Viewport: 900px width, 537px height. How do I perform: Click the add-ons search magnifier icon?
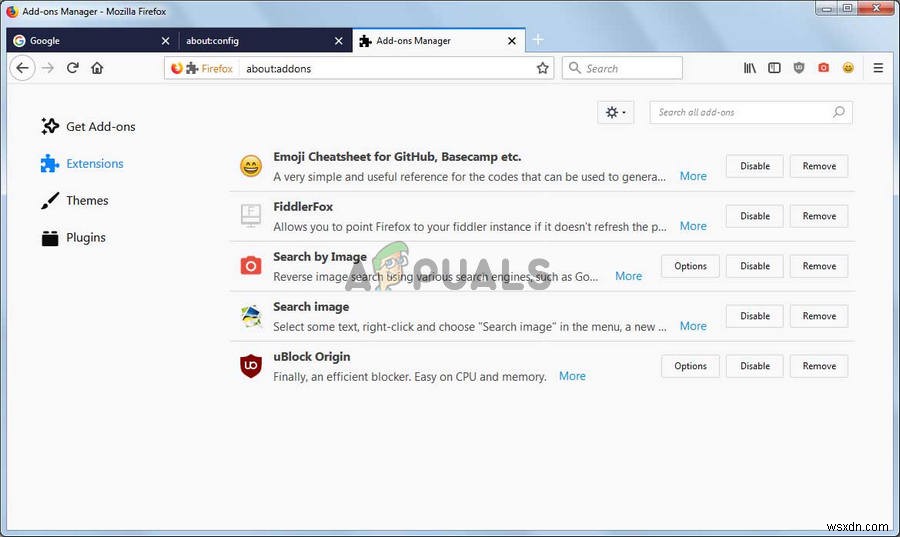(839, 112)
